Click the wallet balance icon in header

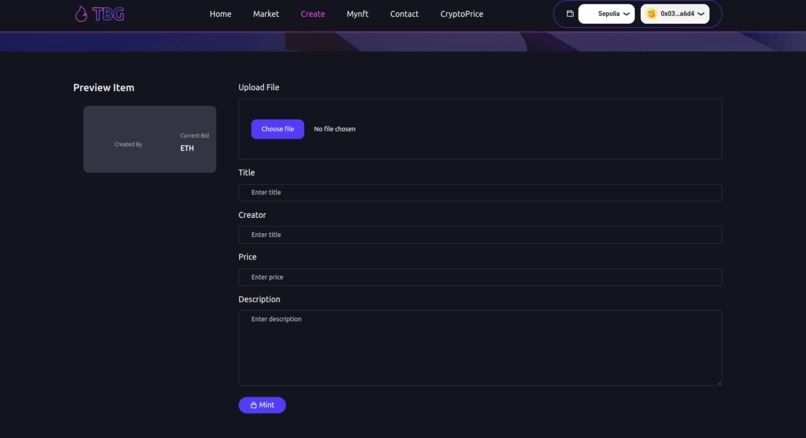(x=570, y=14)
